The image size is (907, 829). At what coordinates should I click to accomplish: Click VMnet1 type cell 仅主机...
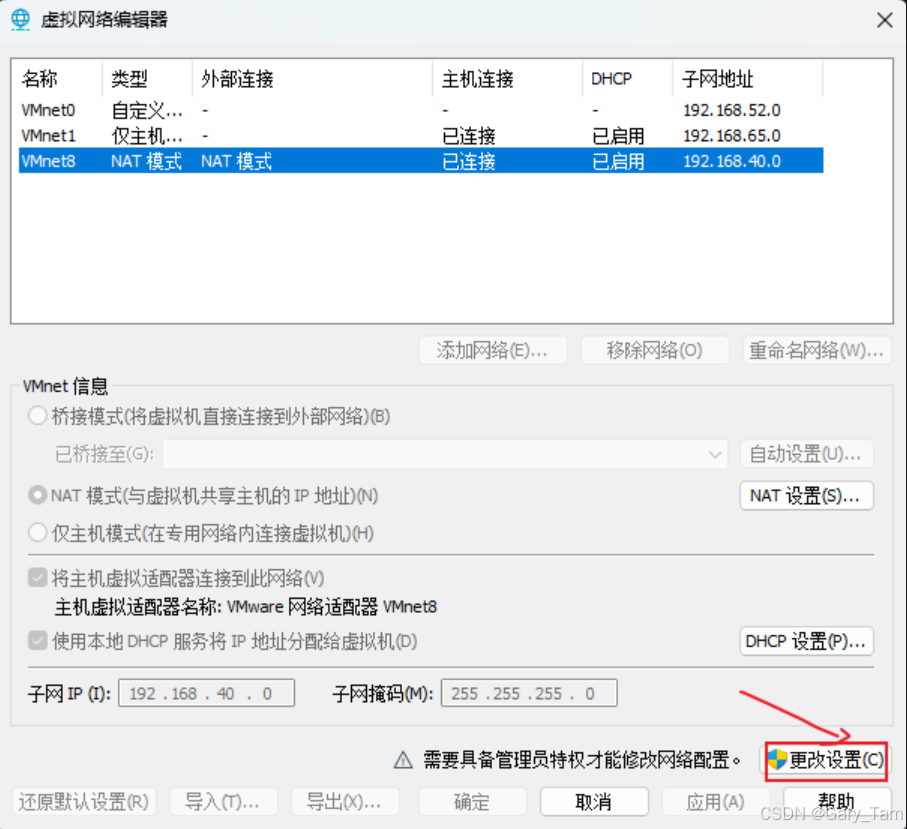(147, 136)
